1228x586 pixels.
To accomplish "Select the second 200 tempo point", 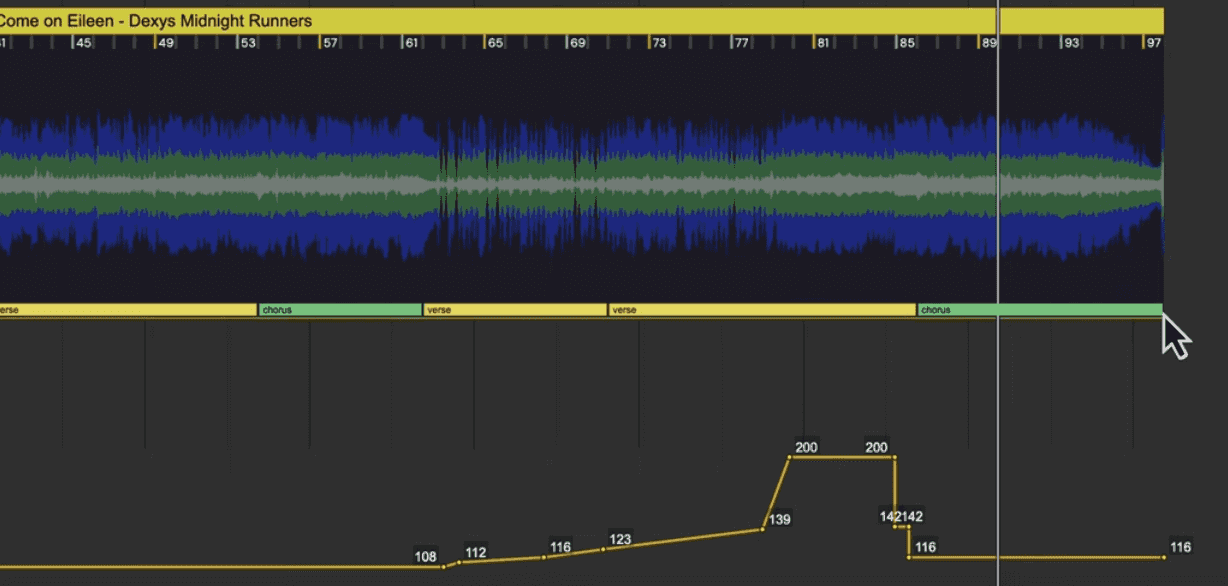I will [x=894, y=457].
